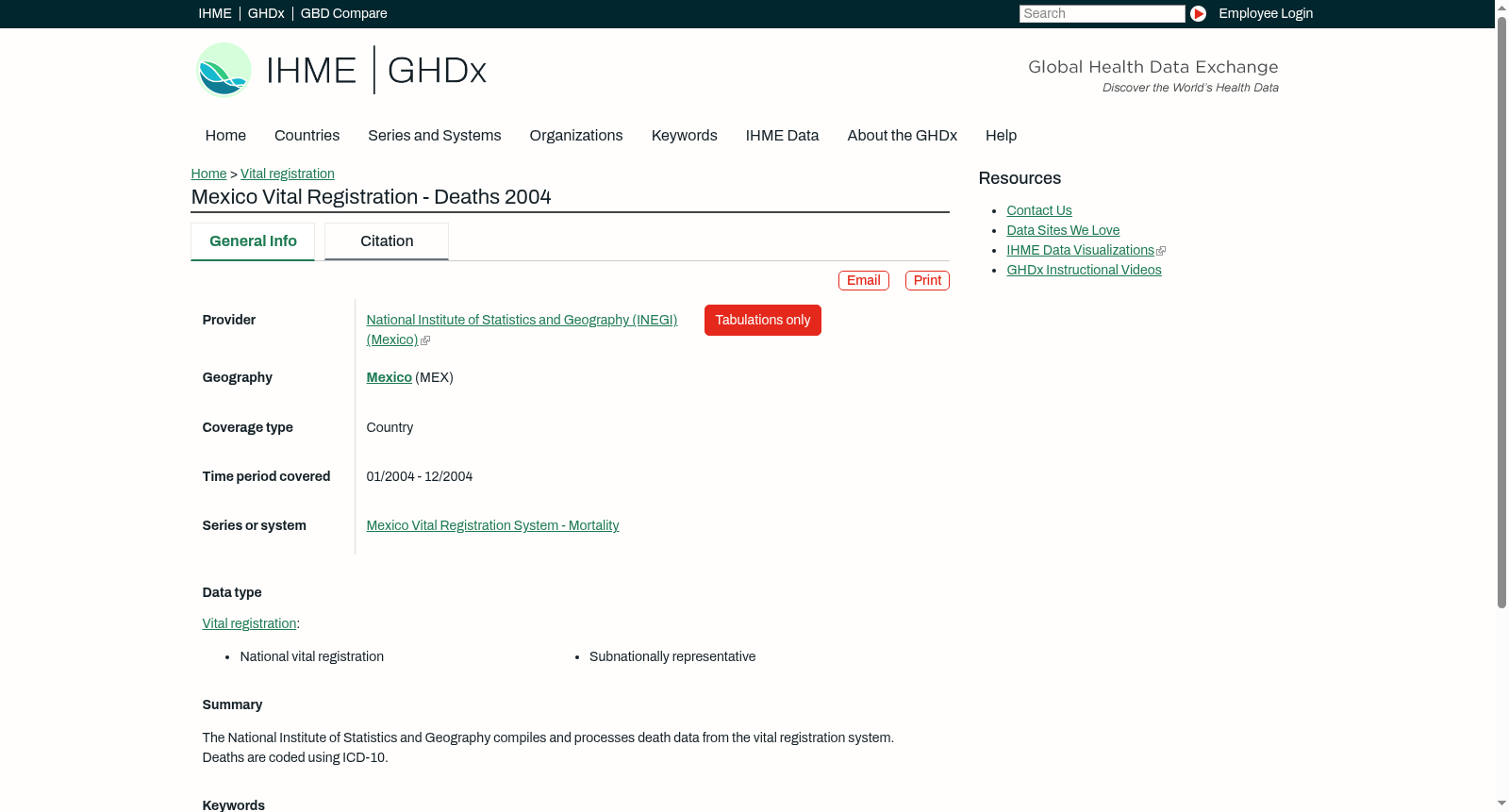Click the Subnationally representative bullet
Screen dimensions: 1509x812
click(x=672, y=656)
